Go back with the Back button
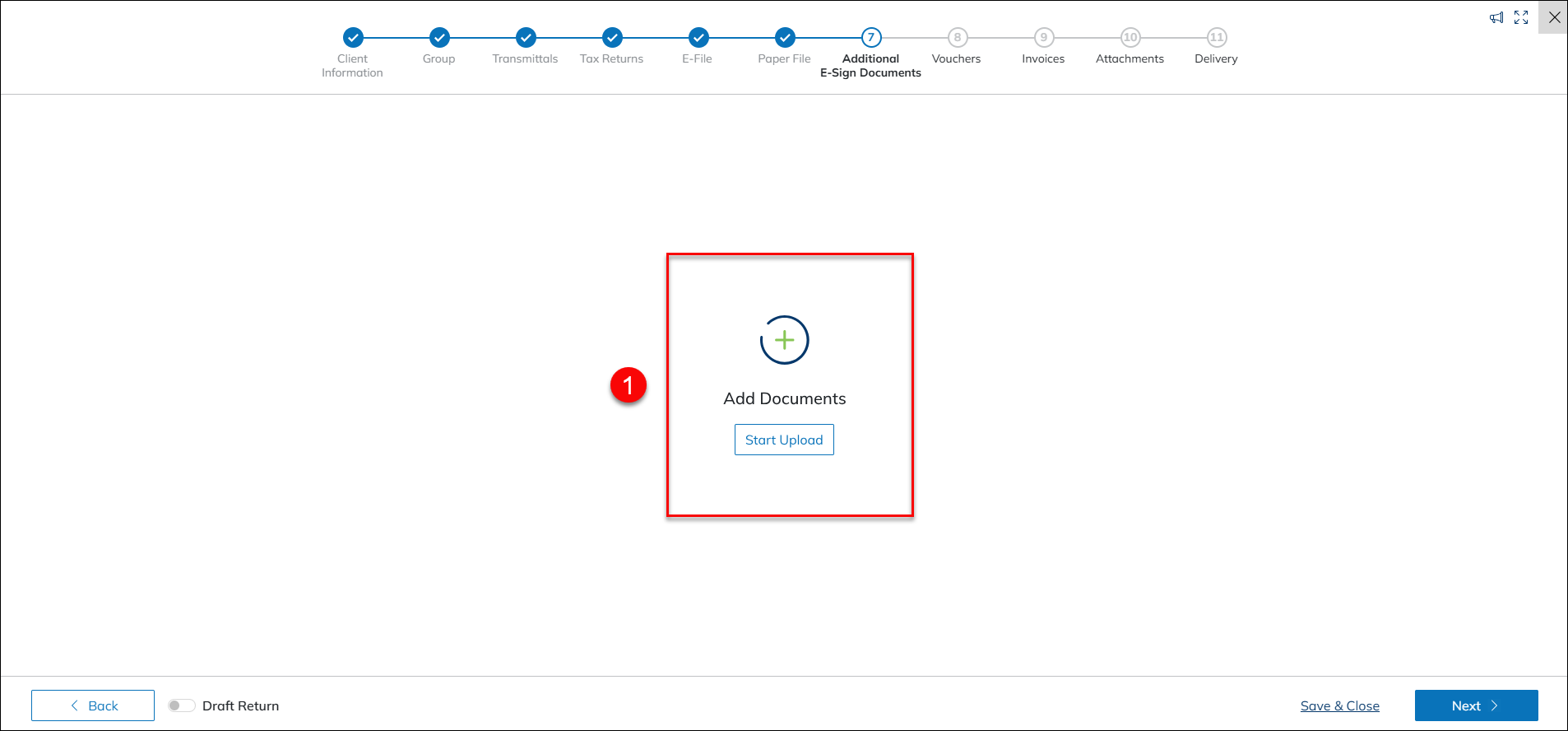 point(93,705)
